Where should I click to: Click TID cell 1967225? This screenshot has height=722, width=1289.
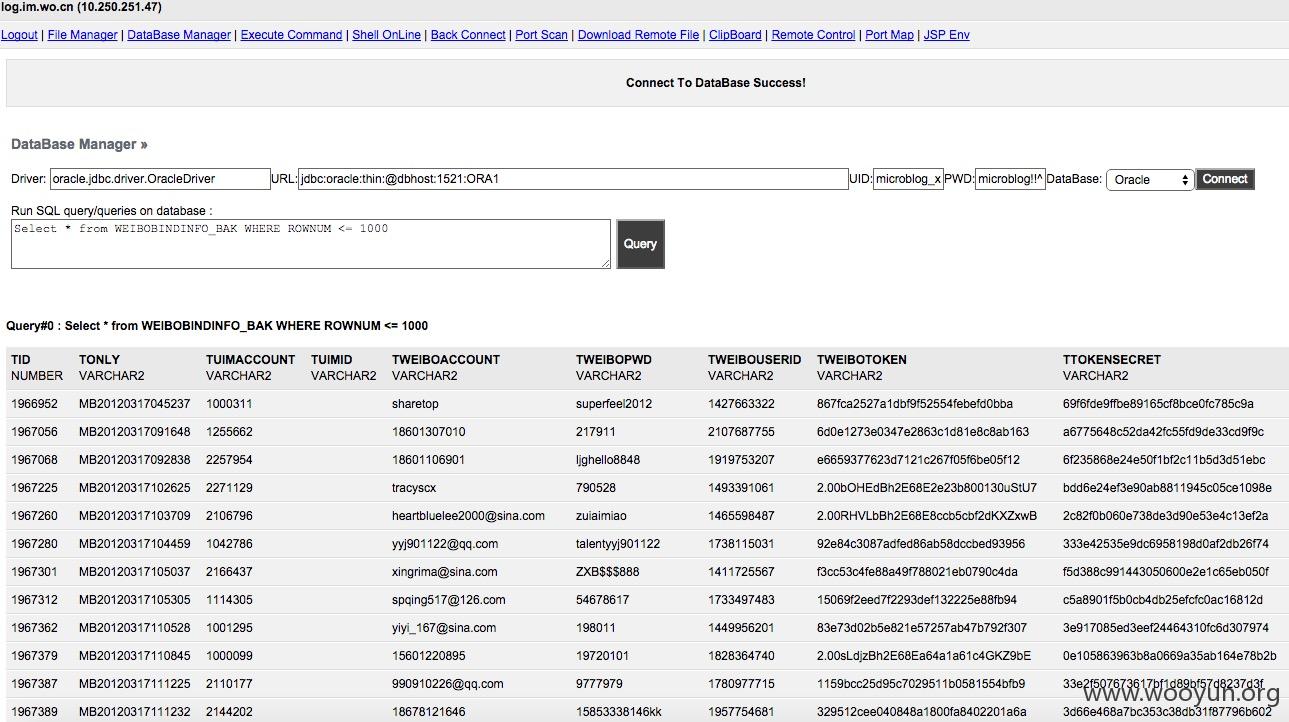tap(34, 488)
